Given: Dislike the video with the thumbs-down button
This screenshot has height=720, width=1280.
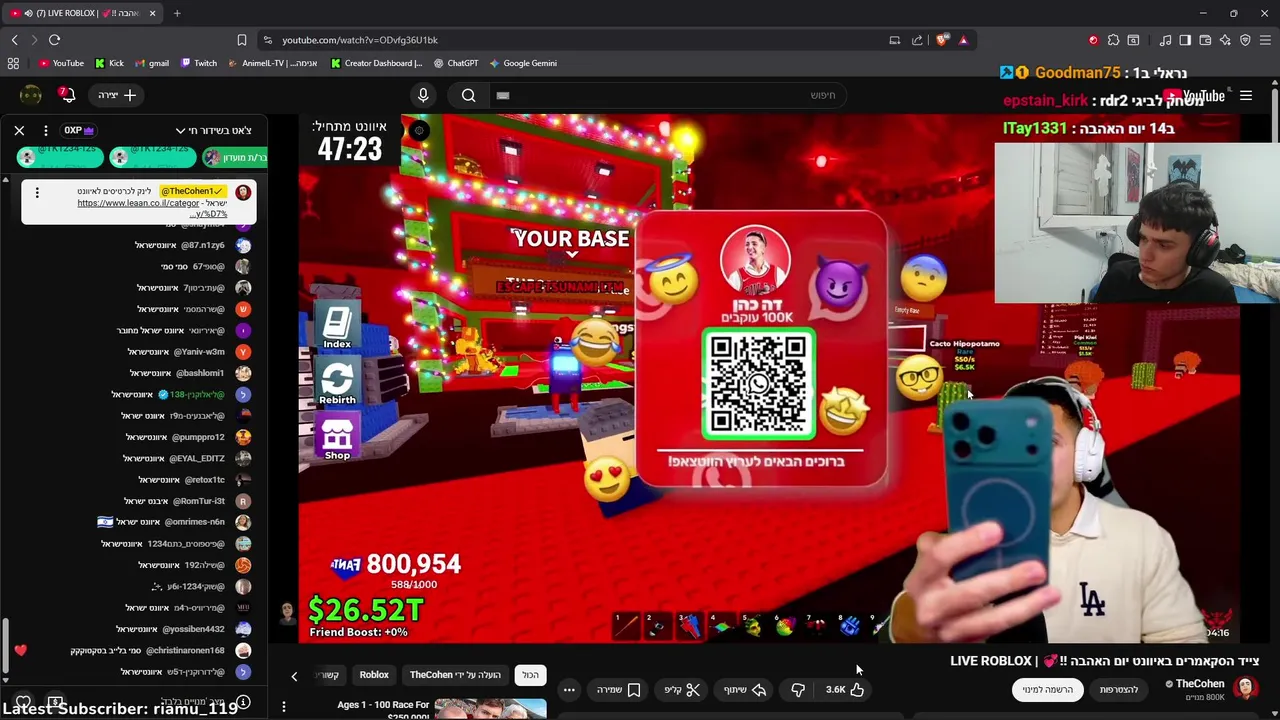Looking at the screenshot, I should pyautogui.click(x=798, y=689).
